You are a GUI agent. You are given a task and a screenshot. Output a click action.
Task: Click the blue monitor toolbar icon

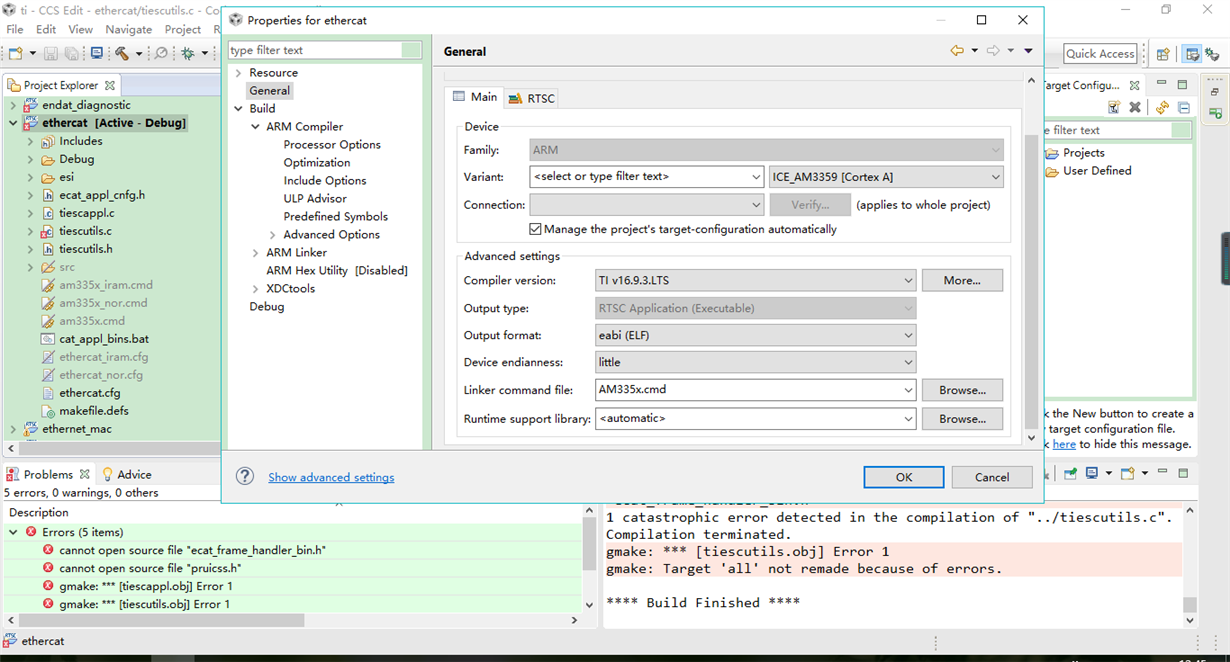click(97, 53)
